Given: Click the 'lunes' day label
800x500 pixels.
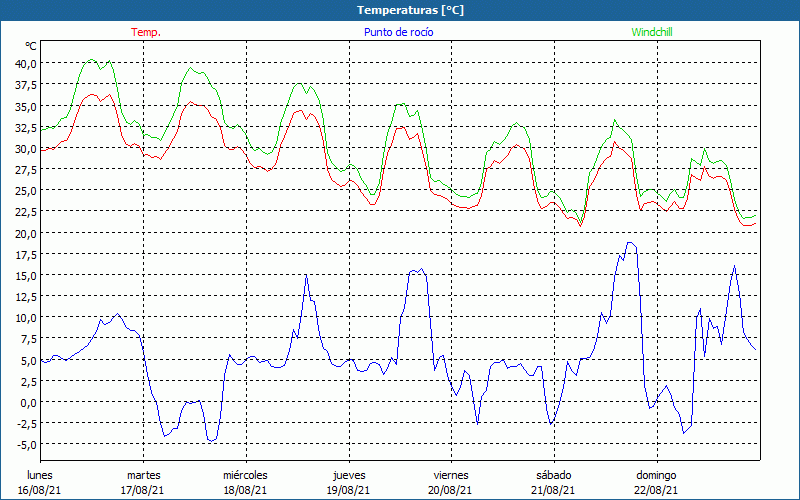Looking at the screenshot, I should coord(40,475).
